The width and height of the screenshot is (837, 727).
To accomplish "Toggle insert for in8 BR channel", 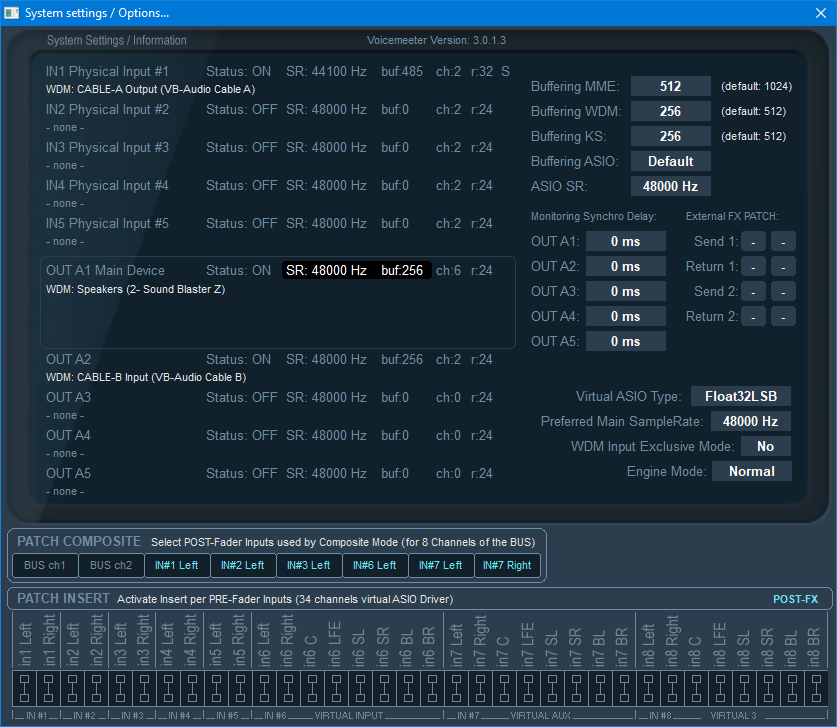I will (x=816, y=689).
